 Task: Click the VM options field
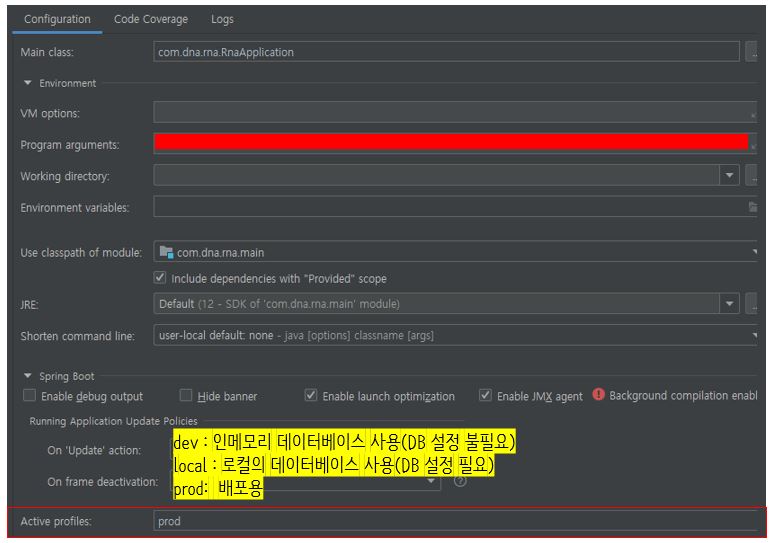(455, 113)
